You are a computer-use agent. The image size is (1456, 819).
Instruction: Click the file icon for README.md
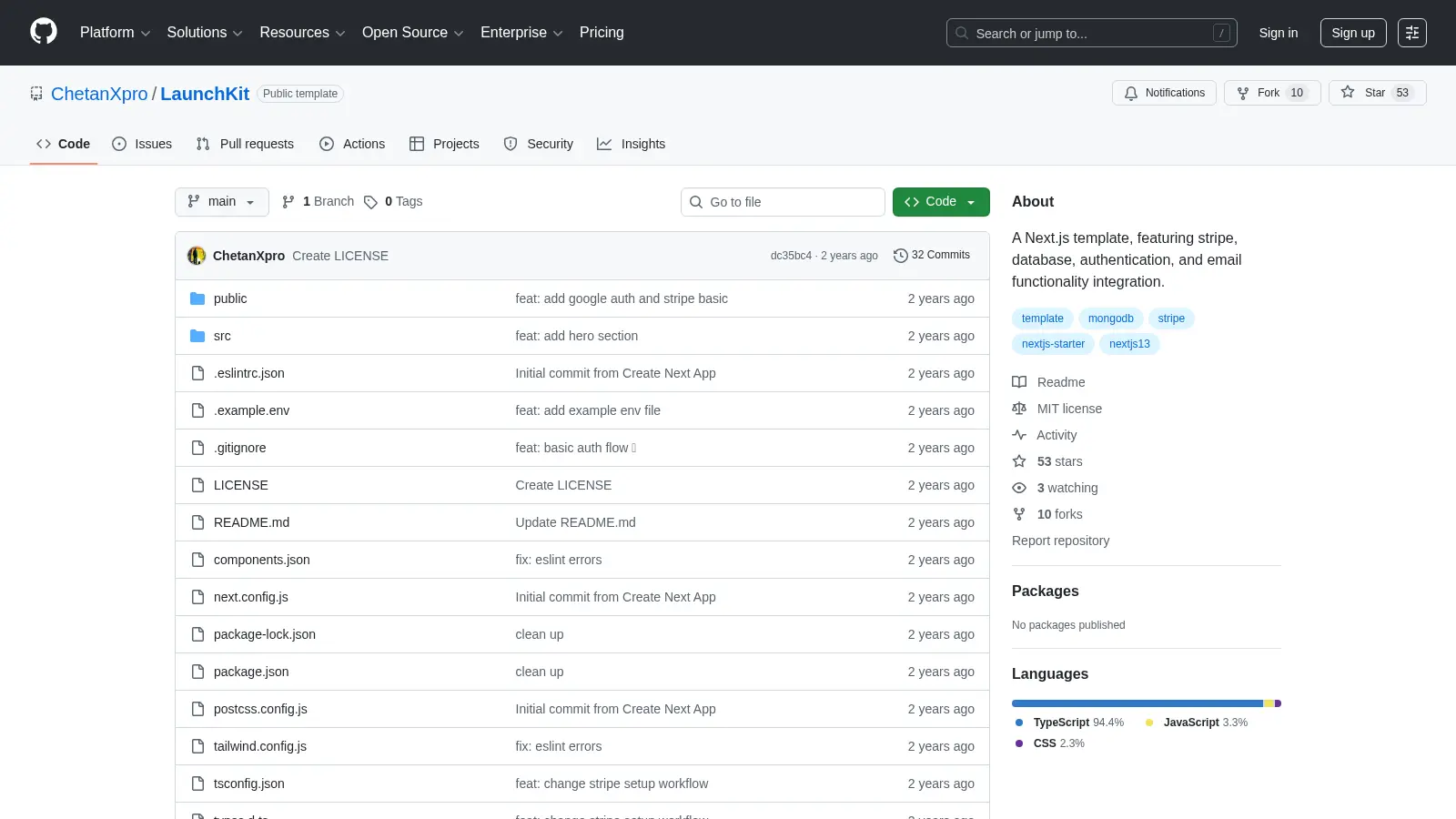click(197, 522)
